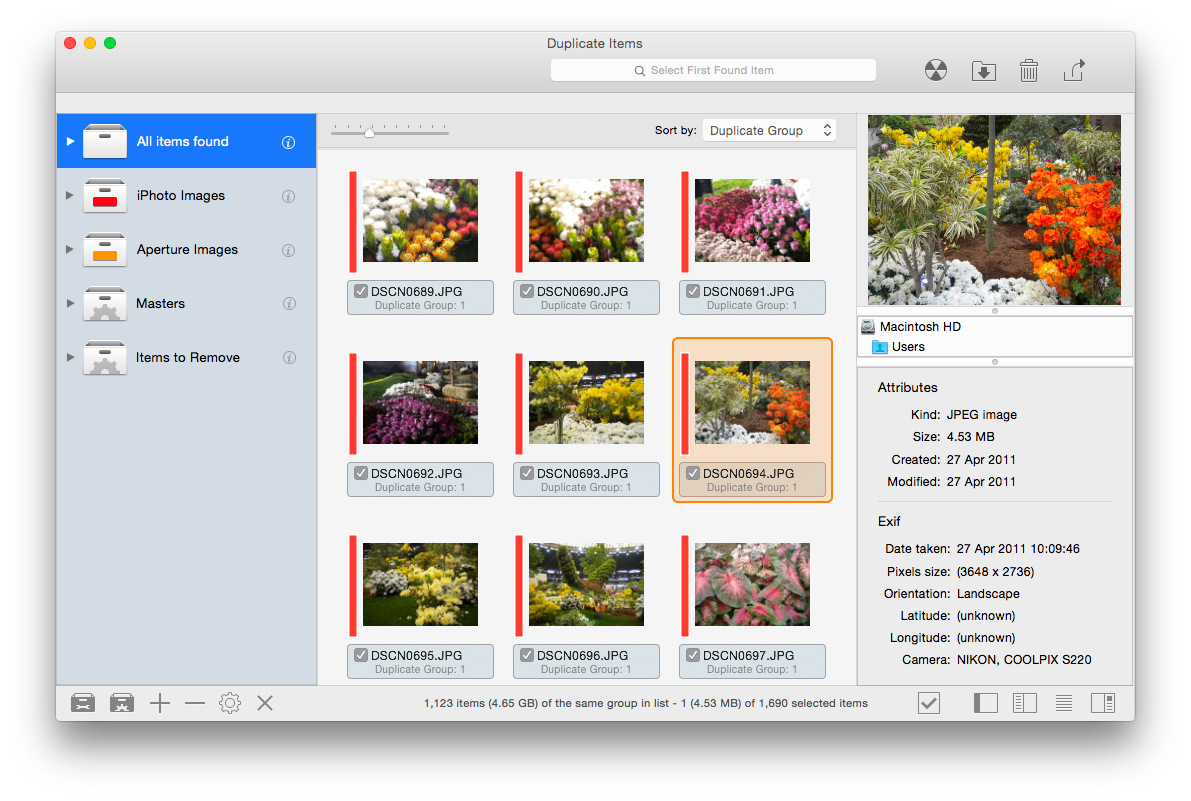Select All items found in sidebar
Screen dimensions: 1191x801
point(186,141)
